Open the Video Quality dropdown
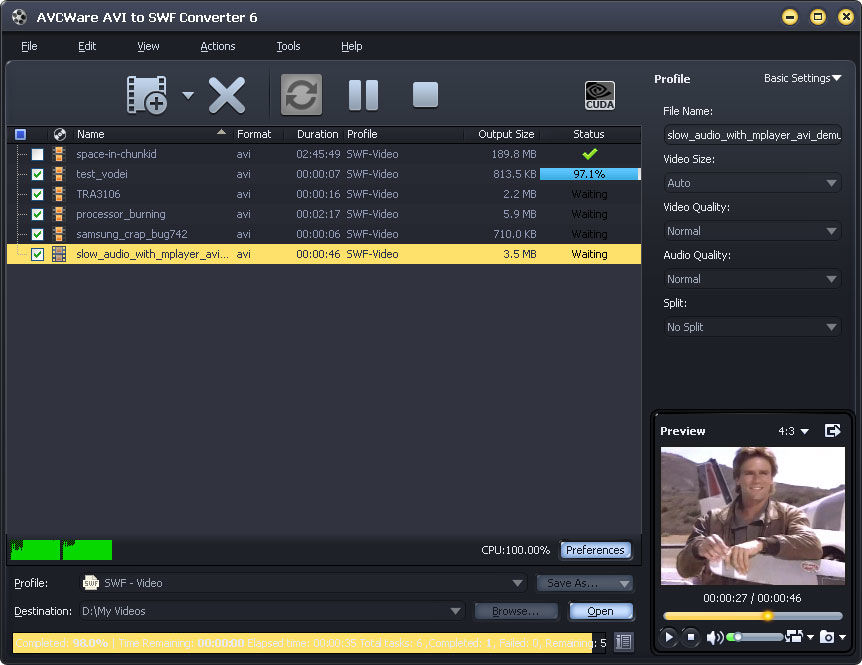 click(x=752, y=231)
